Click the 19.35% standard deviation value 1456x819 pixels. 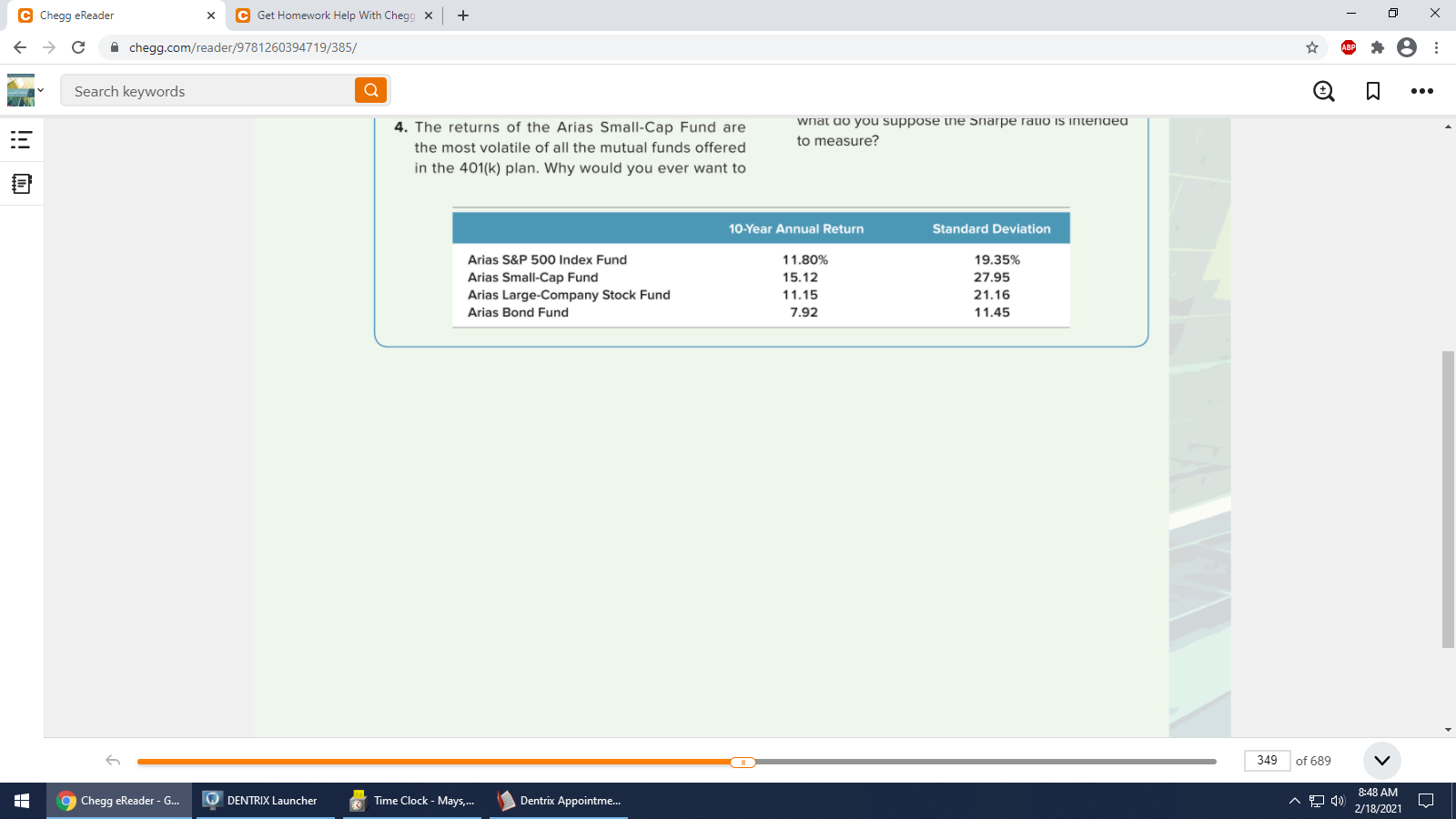(x=997, y=259)
